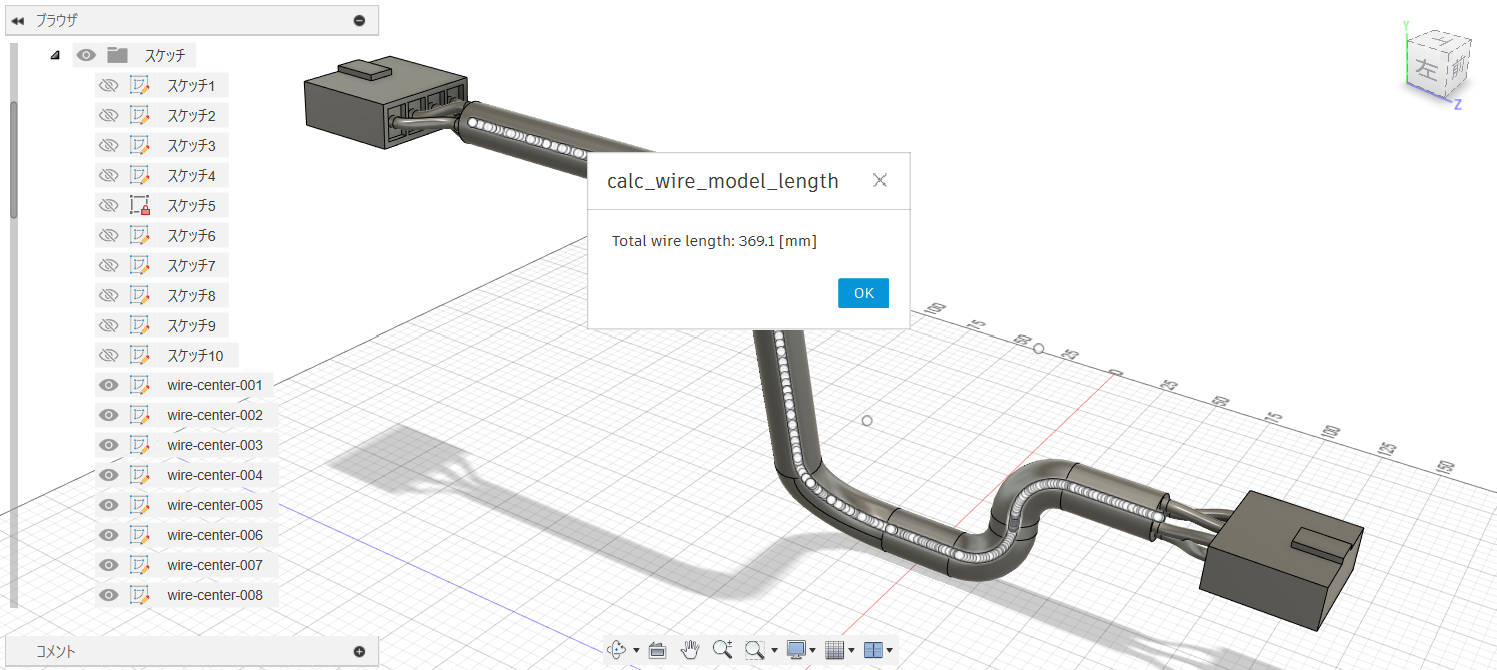Click OK in the calc_wire_model_length dialog
This screenshot has height=670, width=1497.
click(862, 292)
